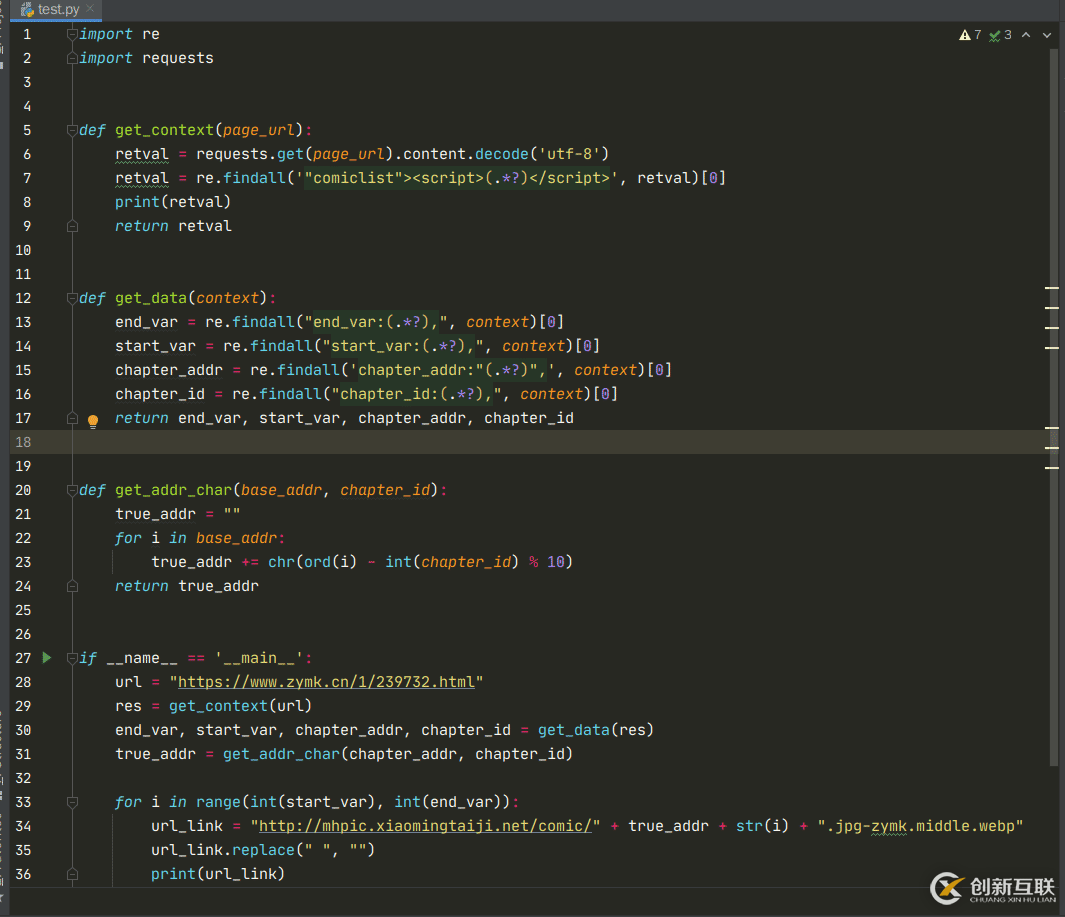Collapse the for loop at line 33
Image resolution: width=1065 pixels, height=917 pixels.
pyautogui.click(x=72, y=802)
